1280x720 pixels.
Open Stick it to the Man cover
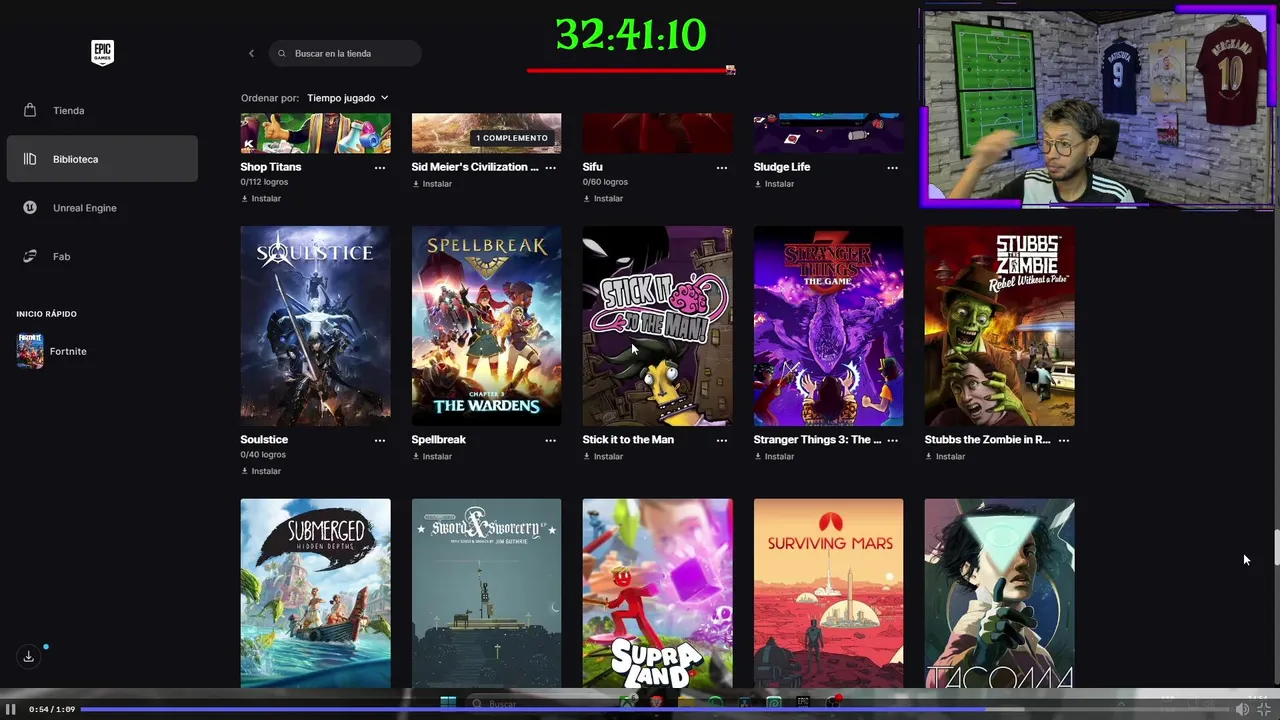point(657,326)
